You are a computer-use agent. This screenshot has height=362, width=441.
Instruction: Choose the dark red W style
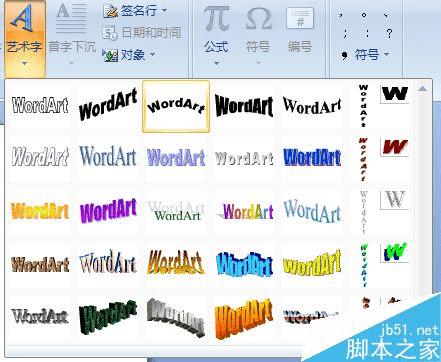coord(395,147)
